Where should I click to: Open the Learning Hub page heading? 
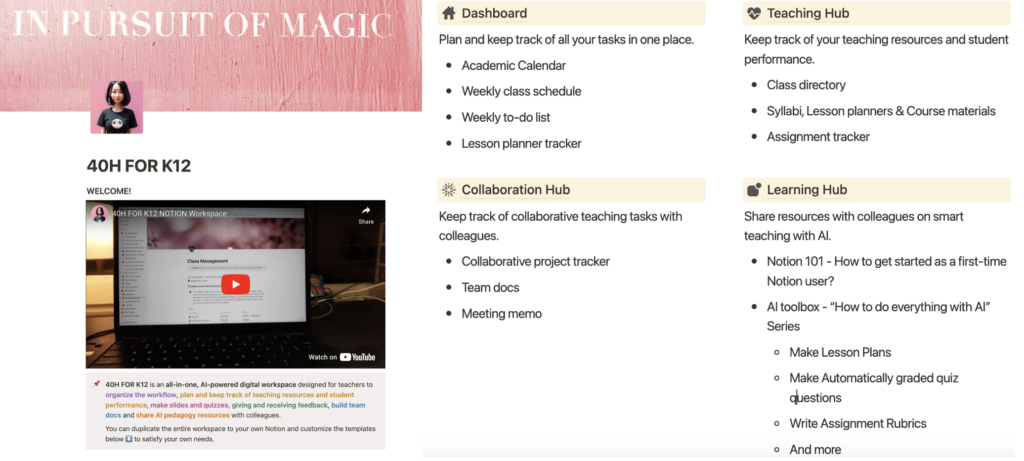(807, 190)
